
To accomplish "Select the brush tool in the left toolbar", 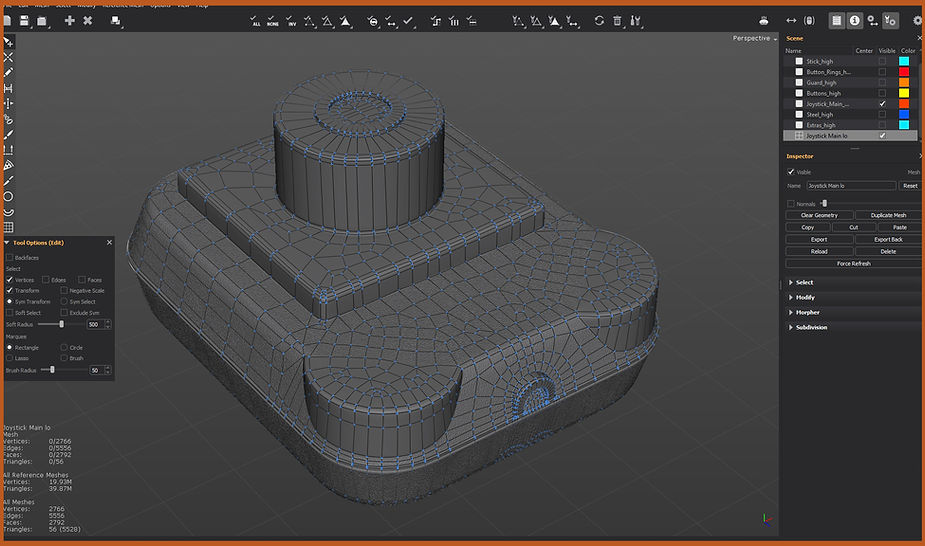I will coord(8,135).
